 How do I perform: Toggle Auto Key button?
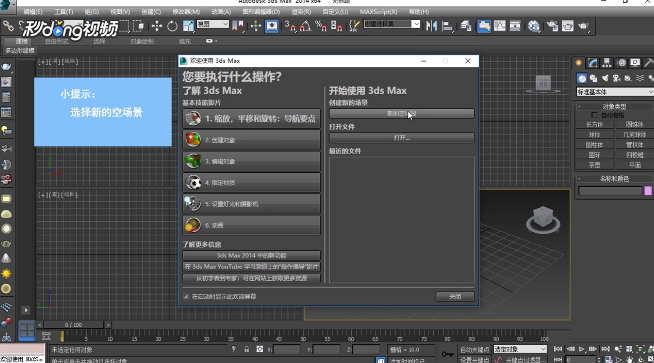(x=474, y=350)
